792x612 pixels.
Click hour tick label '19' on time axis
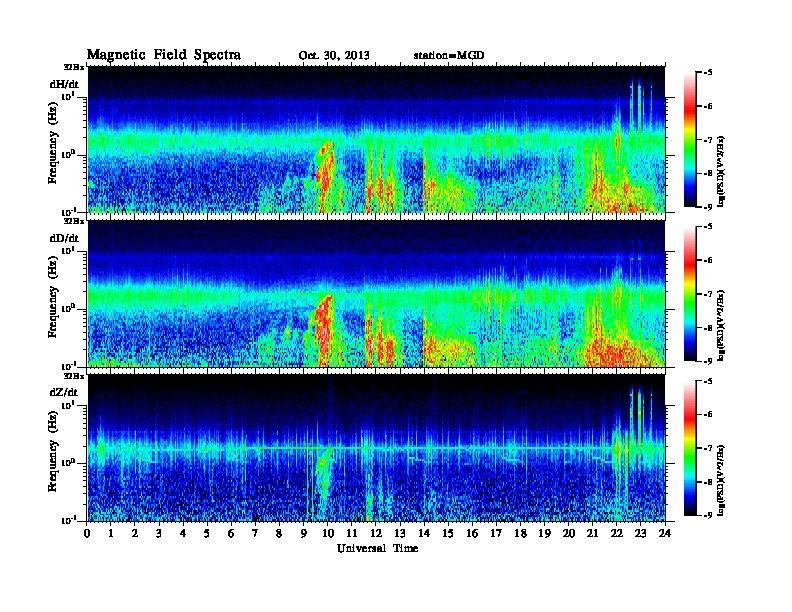[544, 533]
